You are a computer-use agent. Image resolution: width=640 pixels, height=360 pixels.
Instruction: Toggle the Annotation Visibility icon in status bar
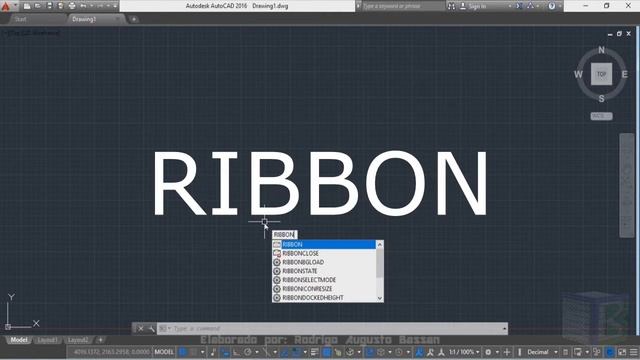tap(419, 352)
